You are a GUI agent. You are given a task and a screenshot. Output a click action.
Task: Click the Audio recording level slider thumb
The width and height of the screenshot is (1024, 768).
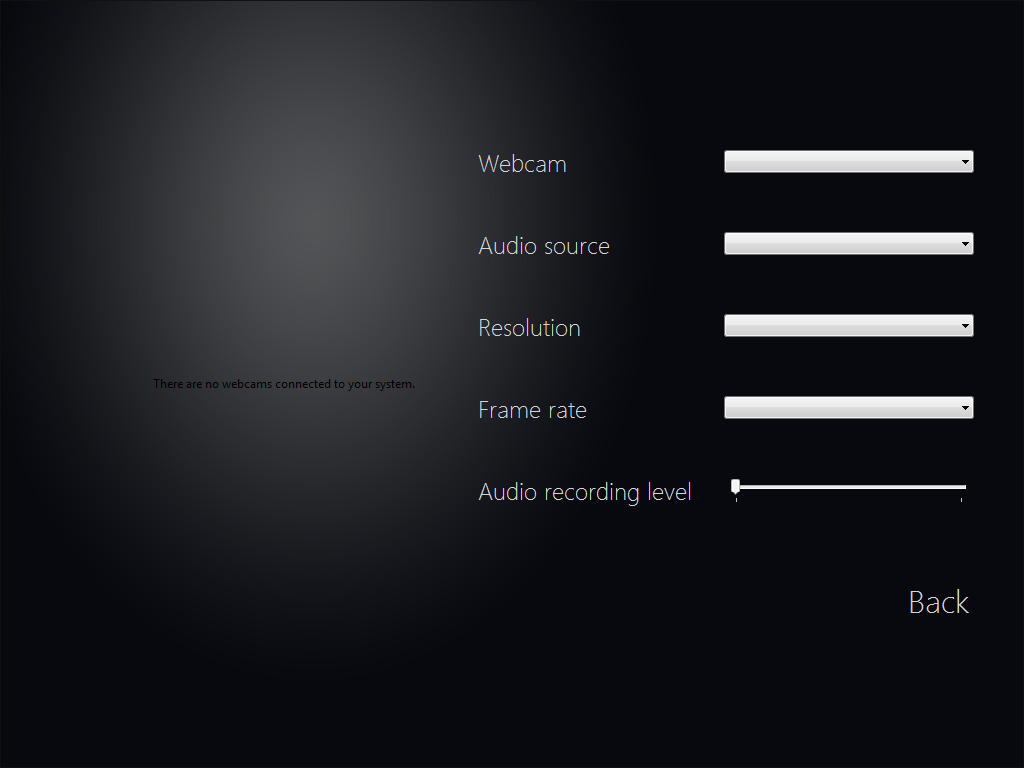[735, 487]
